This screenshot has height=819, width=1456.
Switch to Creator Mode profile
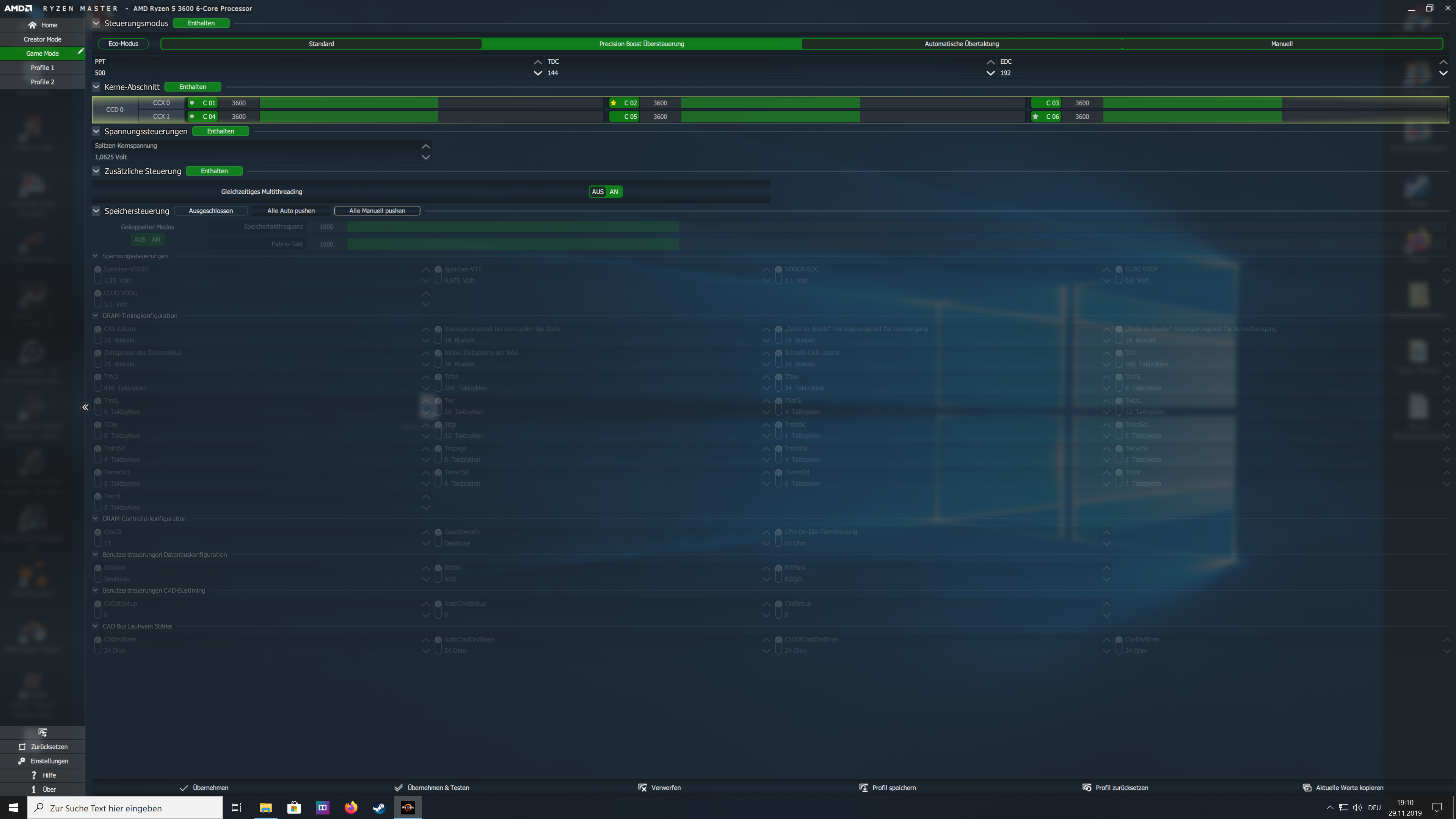[42, 39]
